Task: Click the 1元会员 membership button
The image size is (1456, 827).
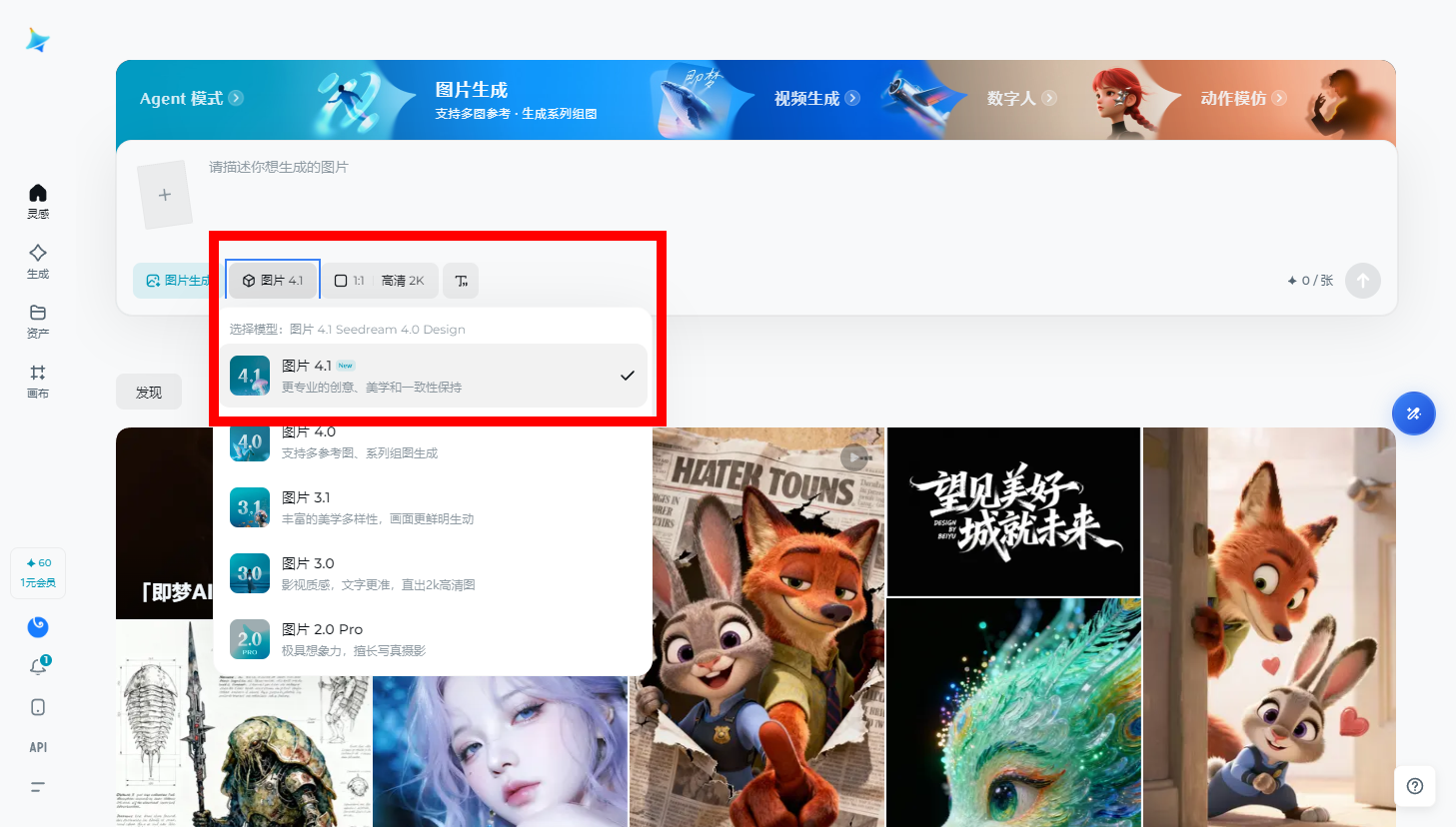Action: pyautogui.click(x=38, y=573)
